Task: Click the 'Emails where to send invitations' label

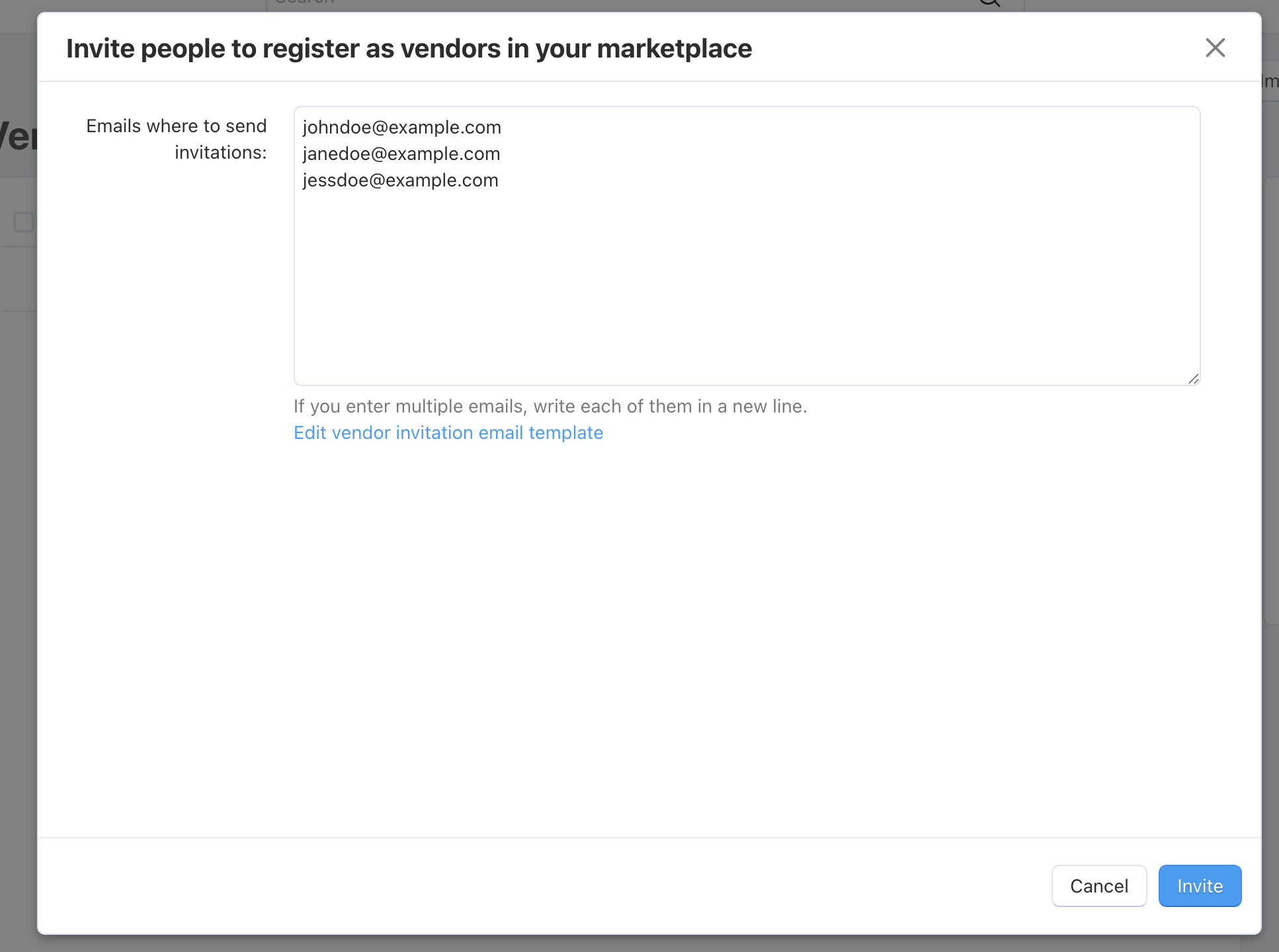Action: (x=177, y=139)
